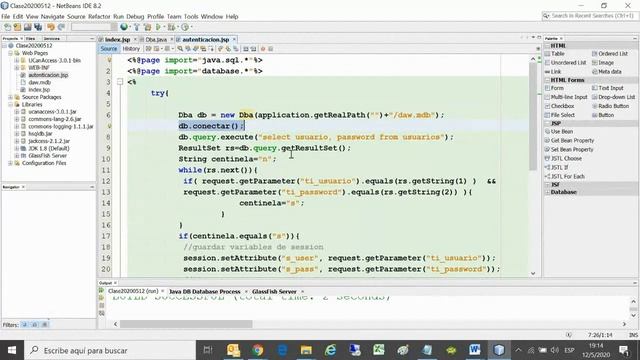The width and height of the screenshot is (640, 360).
Task: Click the editor find selection magnifier icon
Action: pyautogui.click(x=180, y=49)
